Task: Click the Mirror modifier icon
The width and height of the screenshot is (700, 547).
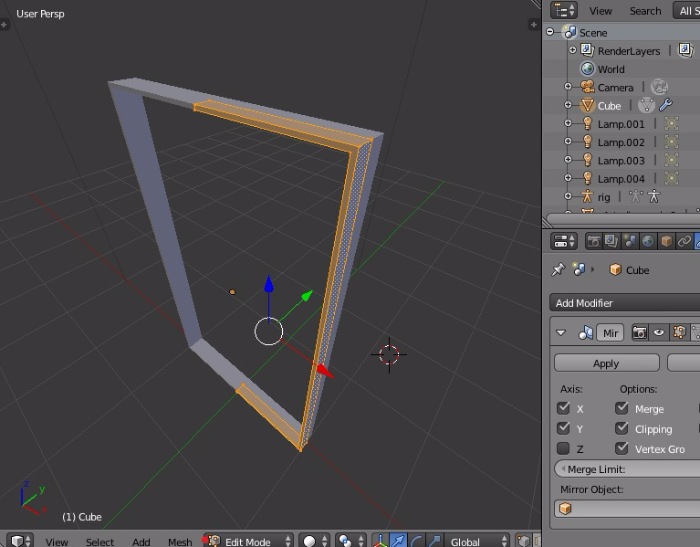Action: pyautogui.click(x=585, y=333)
